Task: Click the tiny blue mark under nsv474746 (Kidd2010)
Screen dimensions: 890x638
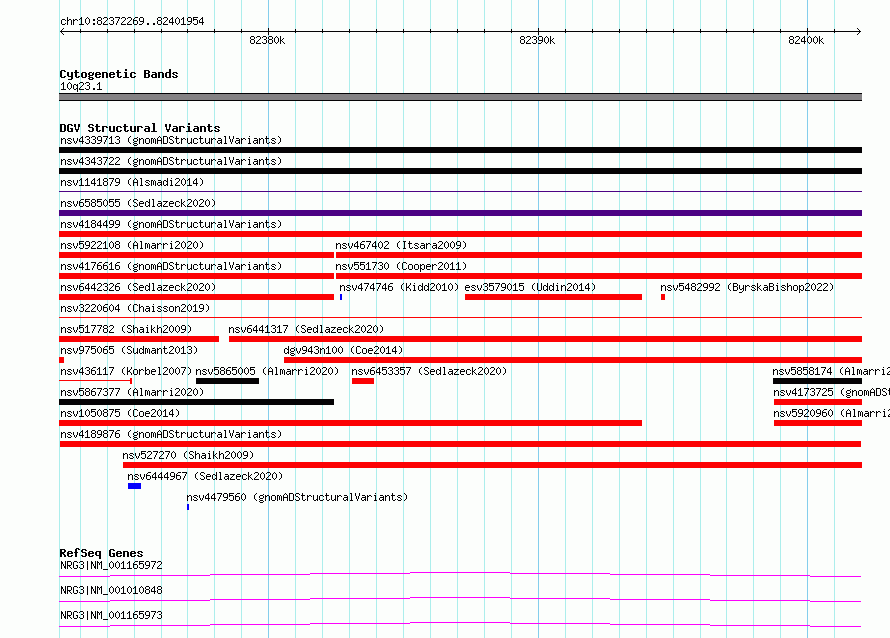Action: click(x=341, y=297)
